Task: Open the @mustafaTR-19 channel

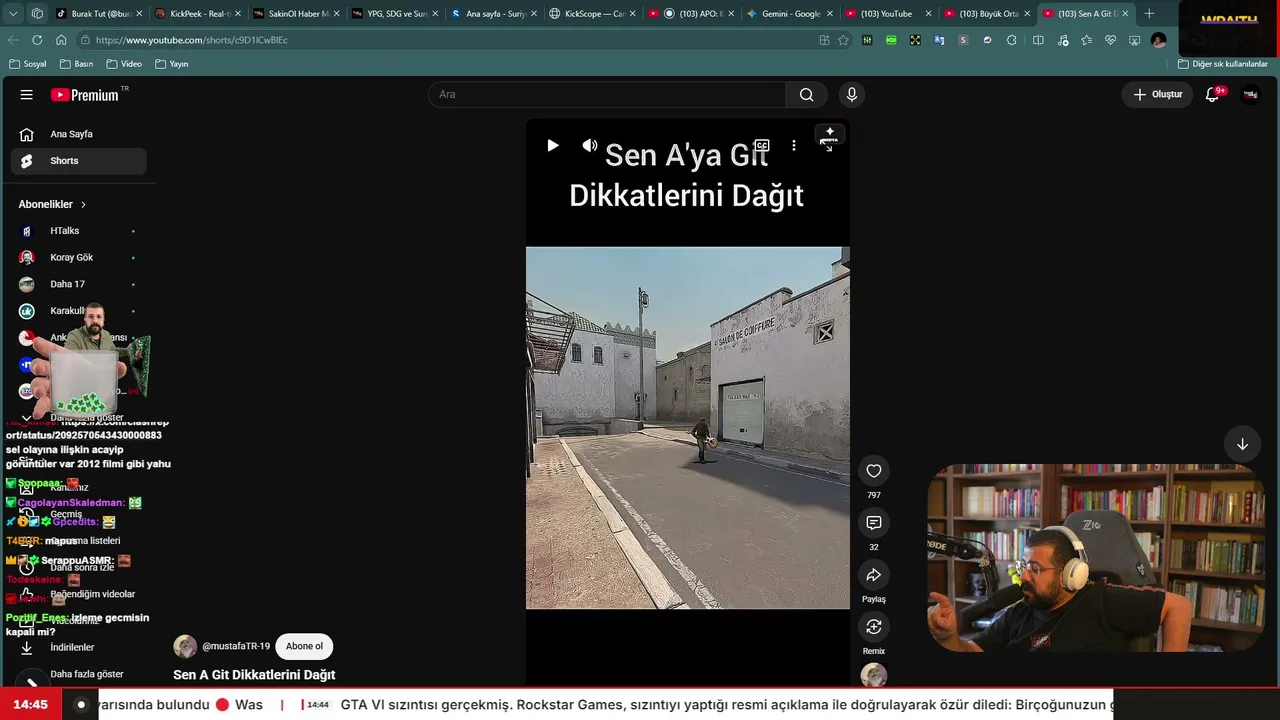Action: click(236, 646)
